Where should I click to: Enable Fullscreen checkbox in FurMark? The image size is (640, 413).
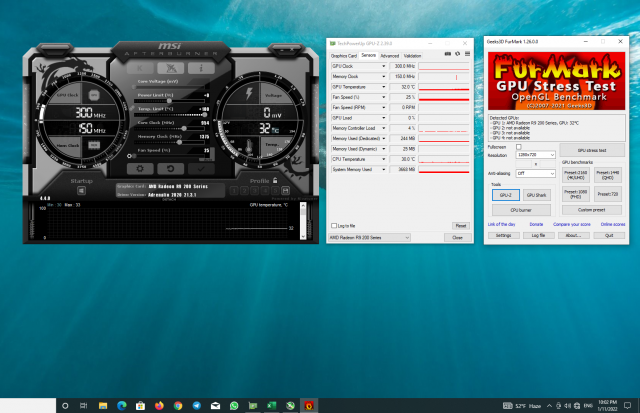[x=519, y=147]
